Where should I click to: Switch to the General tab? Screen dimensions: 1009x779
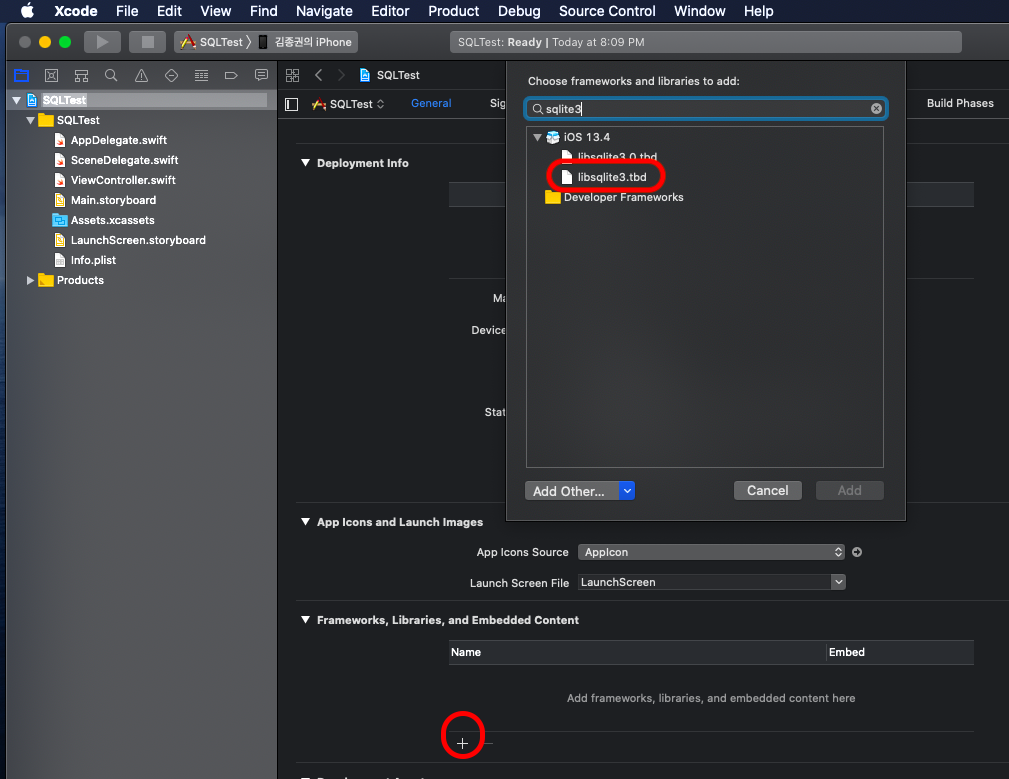(x=431, y=103)
